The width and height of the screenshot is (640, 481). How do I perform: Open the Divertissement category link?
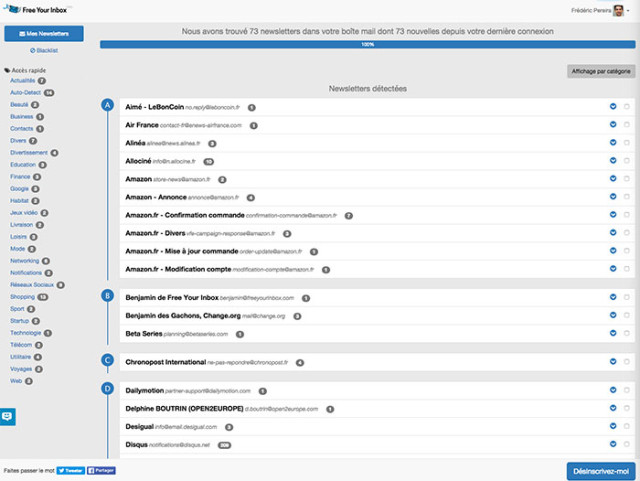[29, 153]
